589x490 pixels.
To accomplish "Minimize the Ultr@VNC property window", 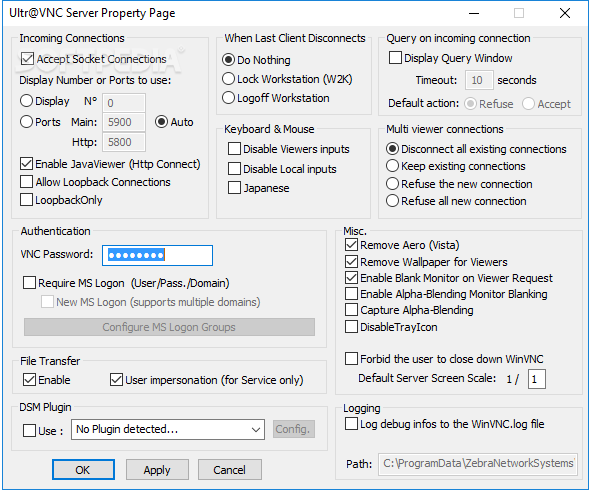I will (x=474, y=13).
